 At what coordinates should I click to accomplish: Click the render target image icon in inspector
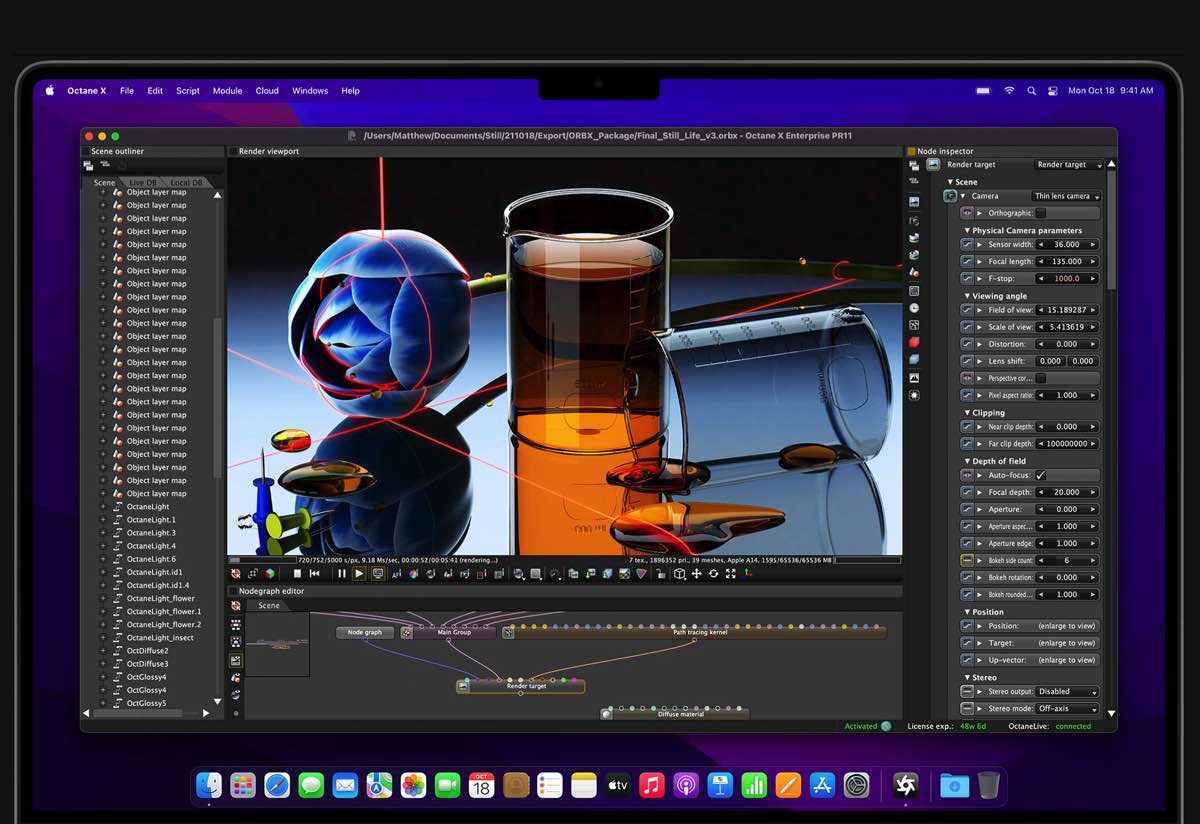point(932,164)
